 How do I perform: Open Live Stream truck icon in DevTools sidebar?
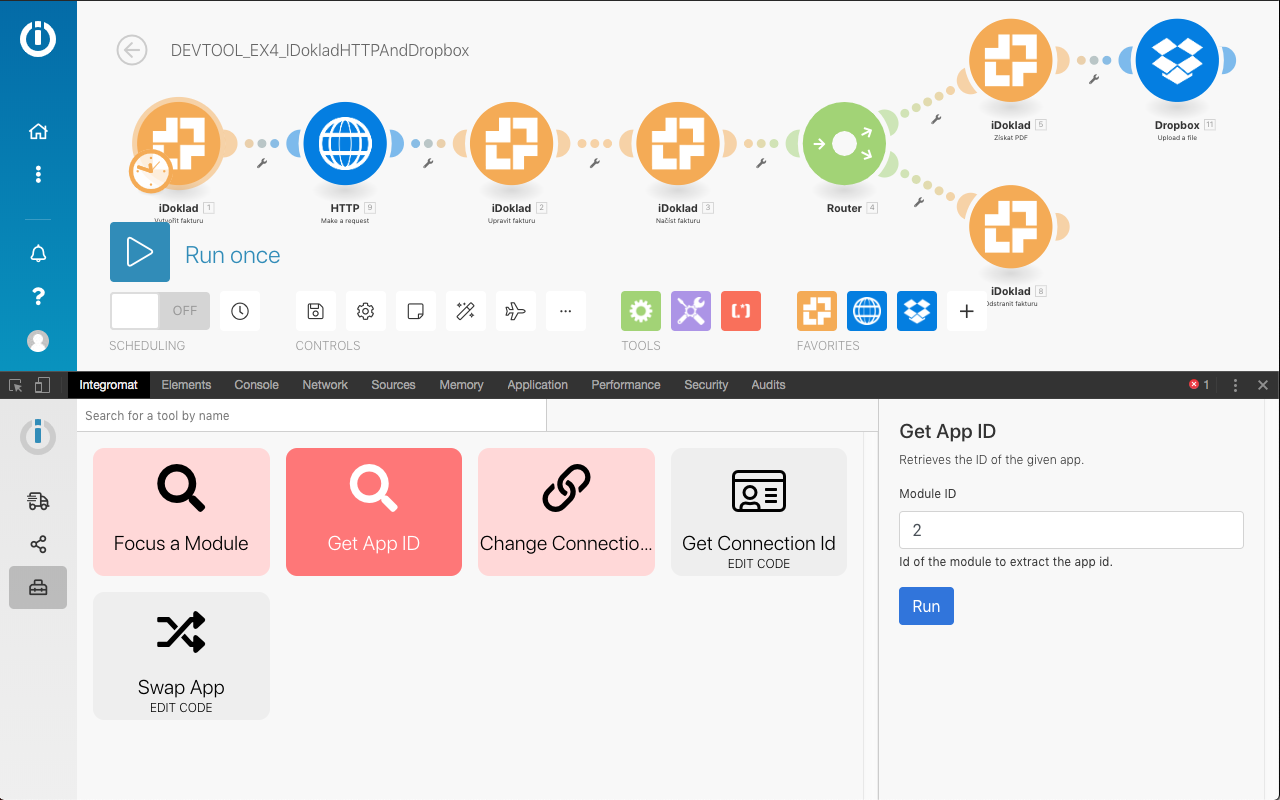coord(38,501)
